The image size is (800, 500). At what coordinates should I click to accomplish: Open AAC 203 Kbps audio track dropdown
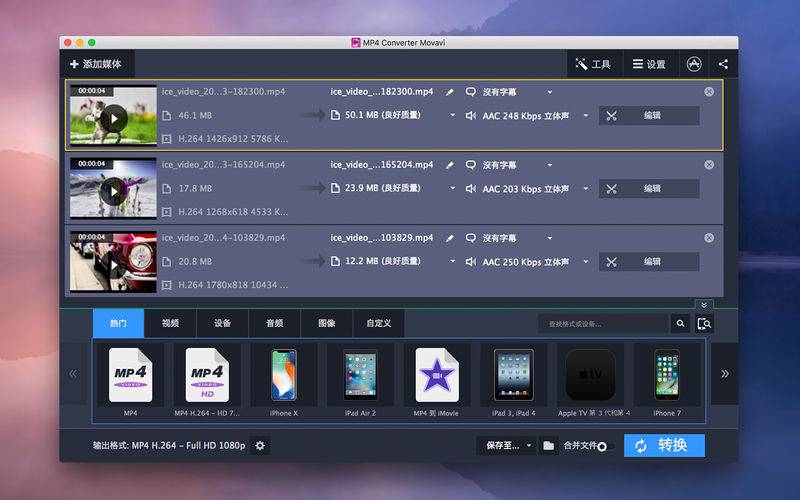coord(586,189)
